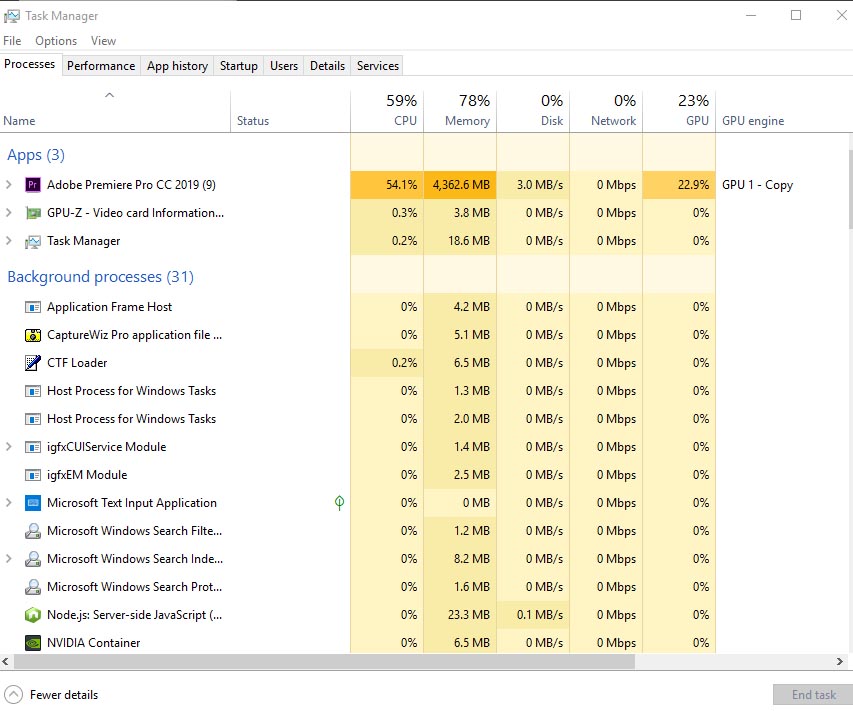Image resolution: width=853 pixels, height=711 pixels.
Task: Click the Background processes (31) header
Action: click(101, 277)
